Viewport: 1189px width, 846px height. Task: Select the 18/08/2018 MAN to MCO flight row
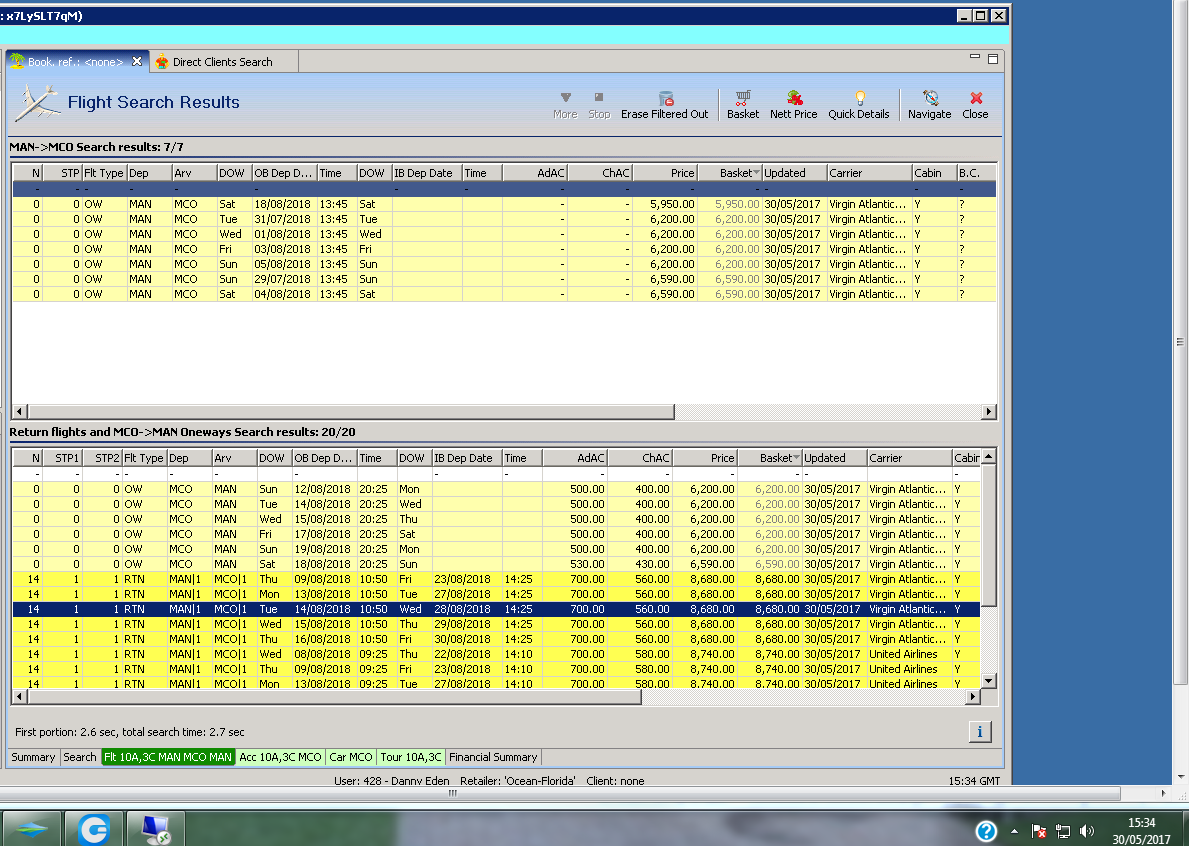click(x=285, y=204)
